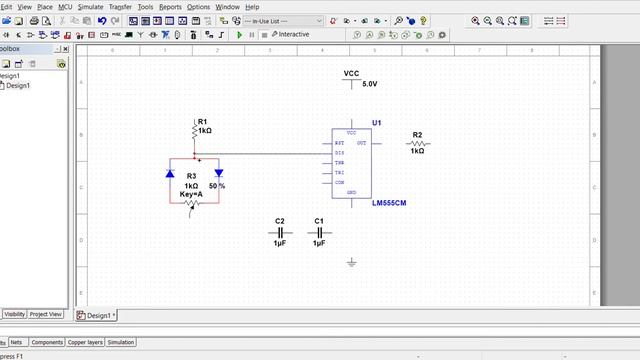Viewport: 640px width, 360px height.
Task: Select the LM555CM timer U1 component
Action: (x=351, y=163)
